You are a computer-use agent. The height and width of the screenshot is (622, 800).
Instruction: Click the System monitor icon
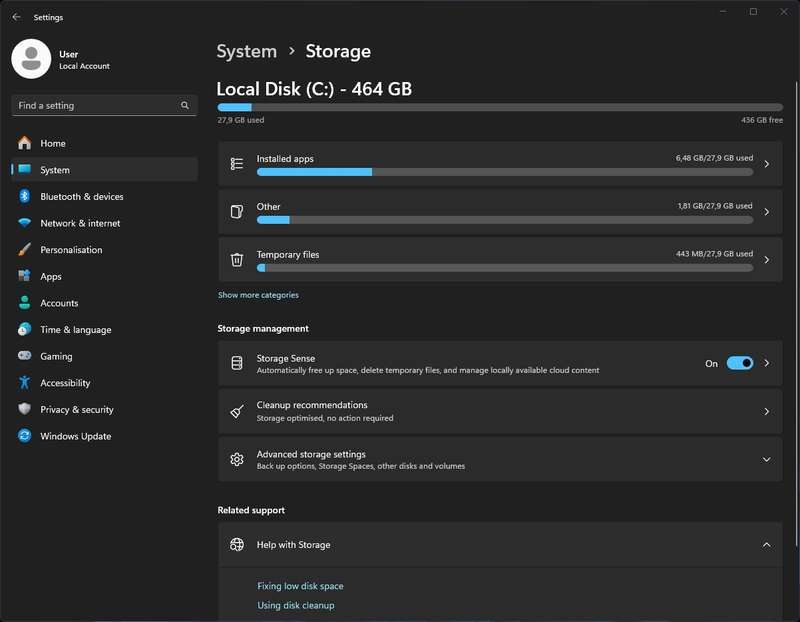24,169
